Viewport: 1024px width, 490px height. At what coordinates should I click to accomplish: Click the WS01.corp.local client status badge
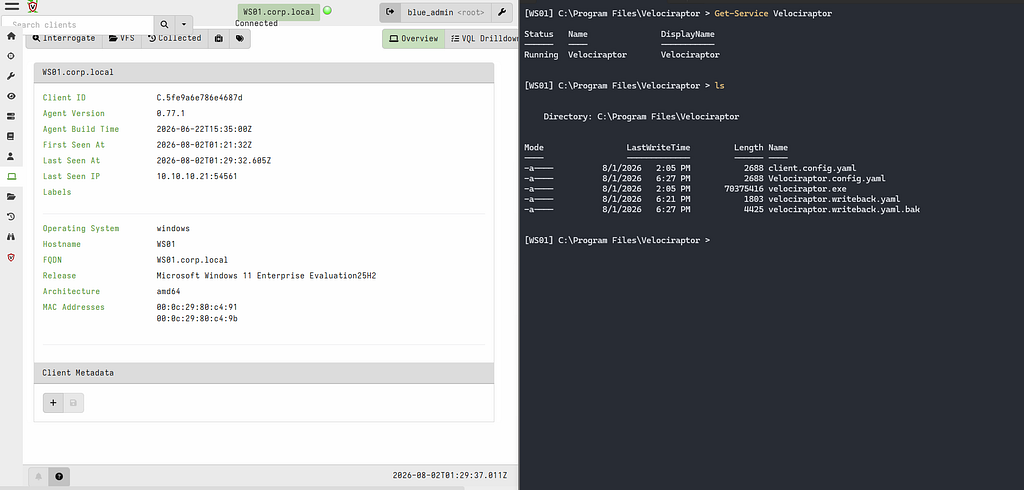point(279,12)
